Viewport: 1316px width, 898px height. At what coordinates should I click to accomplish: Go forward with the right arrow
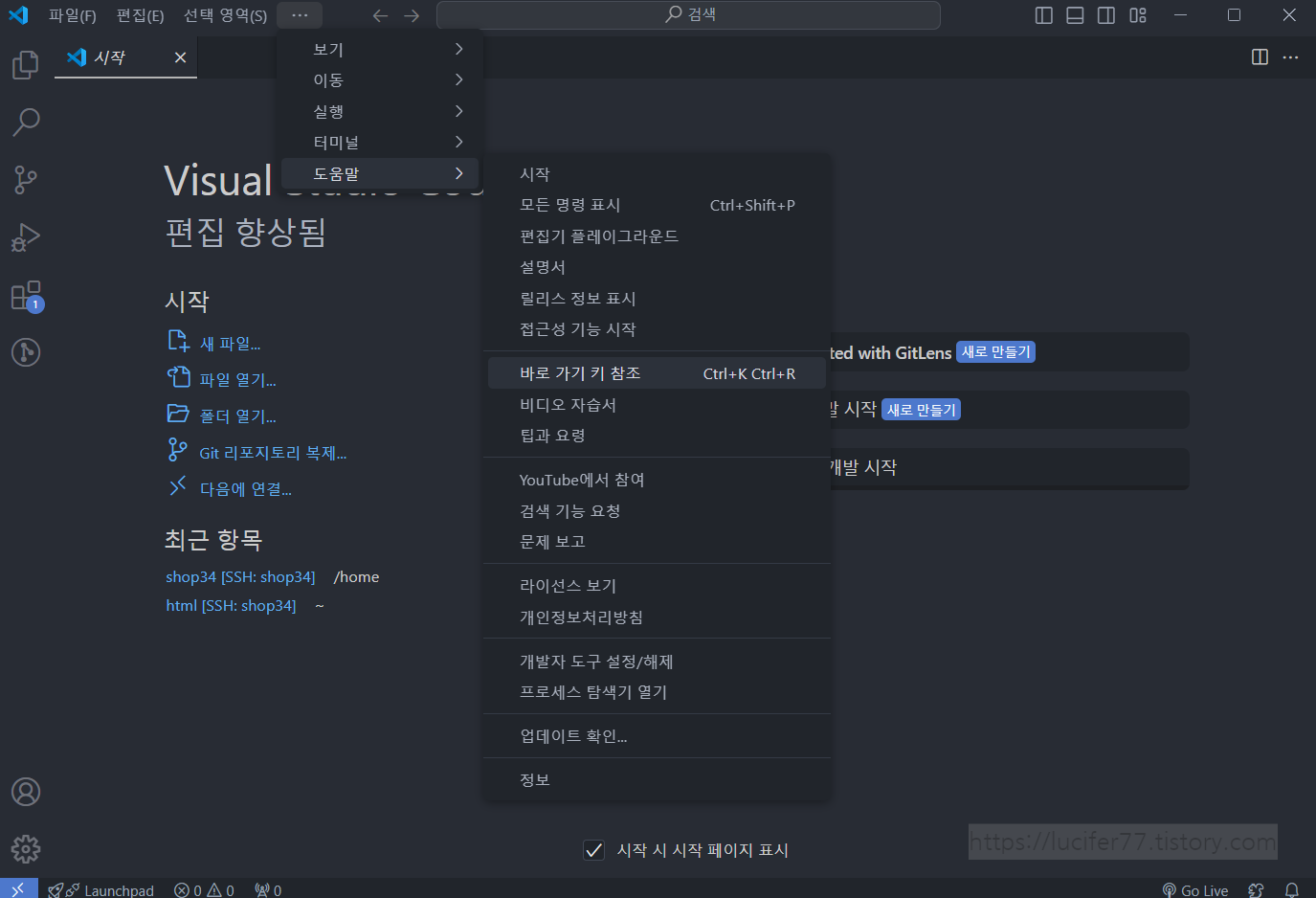click(x=412, y=15)
